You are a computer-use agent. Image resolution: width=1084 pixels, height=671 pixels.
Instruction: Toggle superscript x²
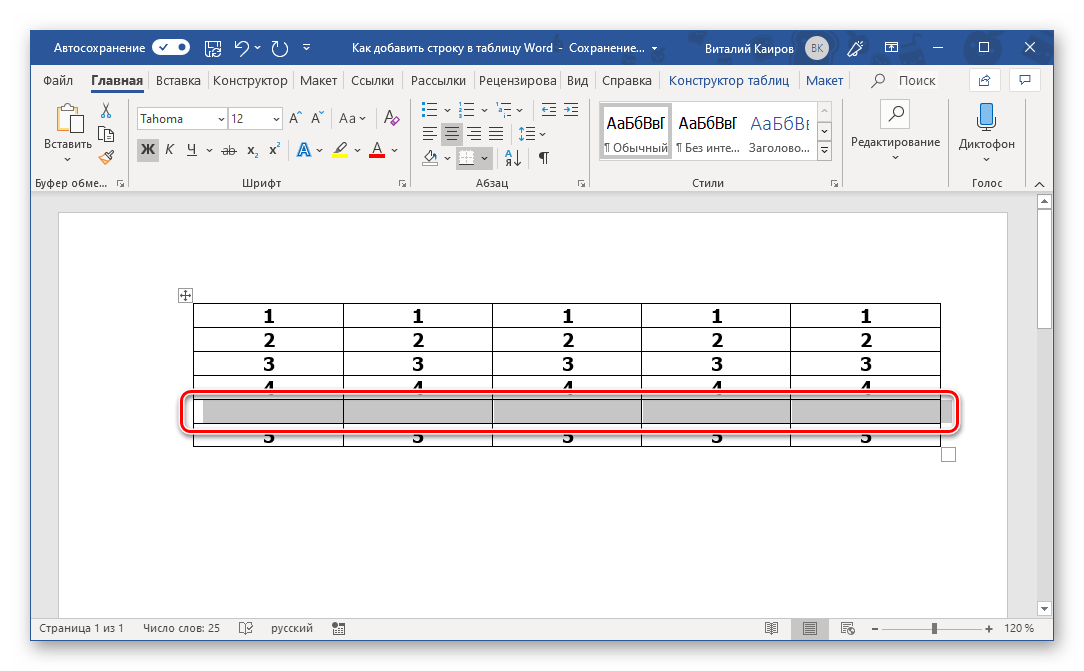(274, 149)
